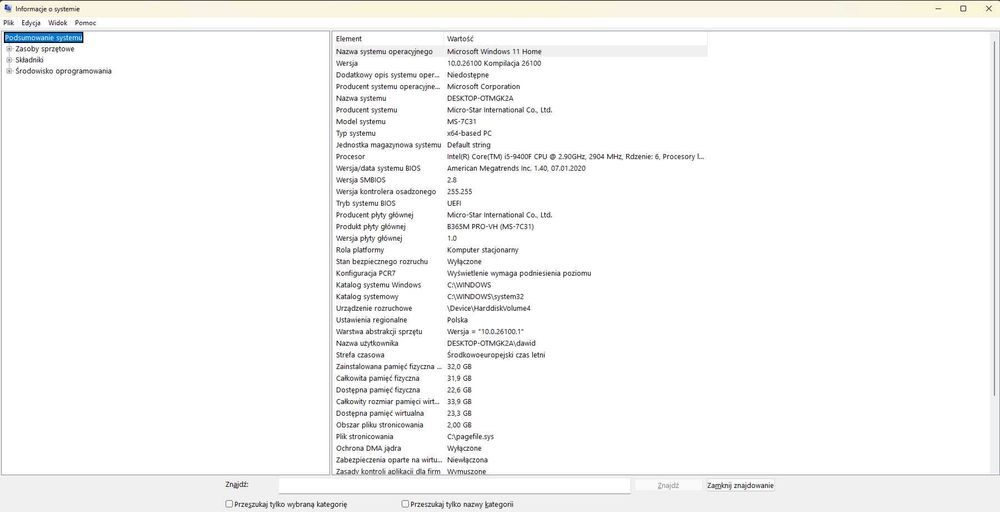Click value 255.255

click(x=459, y=191)
